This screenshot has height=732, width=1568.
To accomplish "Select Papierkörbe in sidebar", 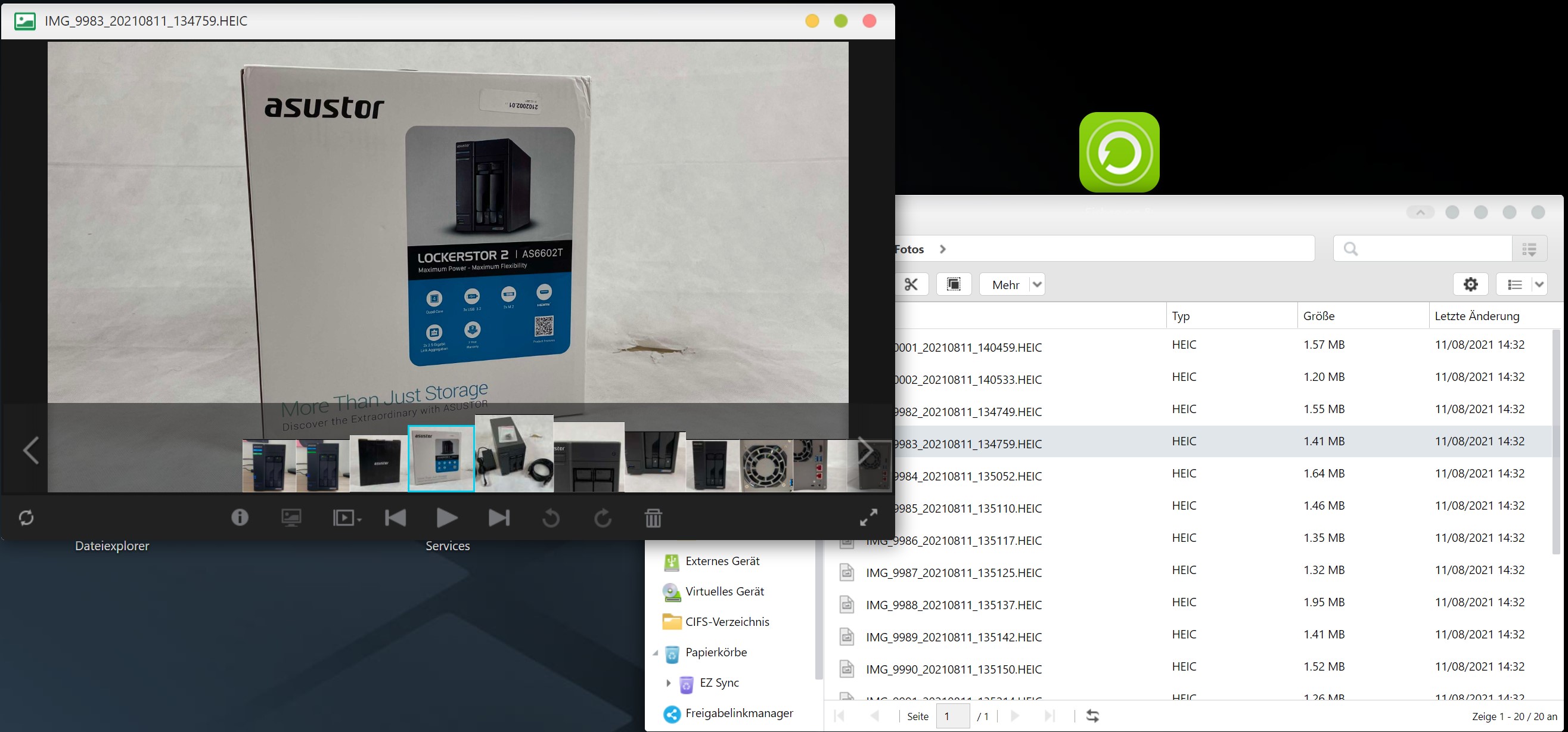I will 716,652.
